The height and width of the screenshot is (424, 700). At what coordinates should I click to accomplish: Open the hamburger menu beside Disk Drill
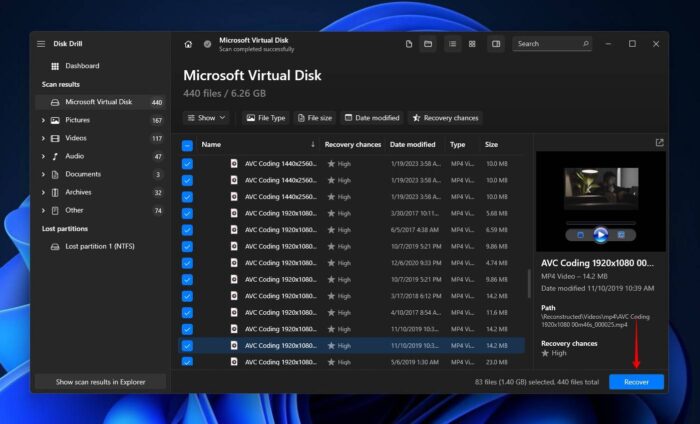point(41,44)
